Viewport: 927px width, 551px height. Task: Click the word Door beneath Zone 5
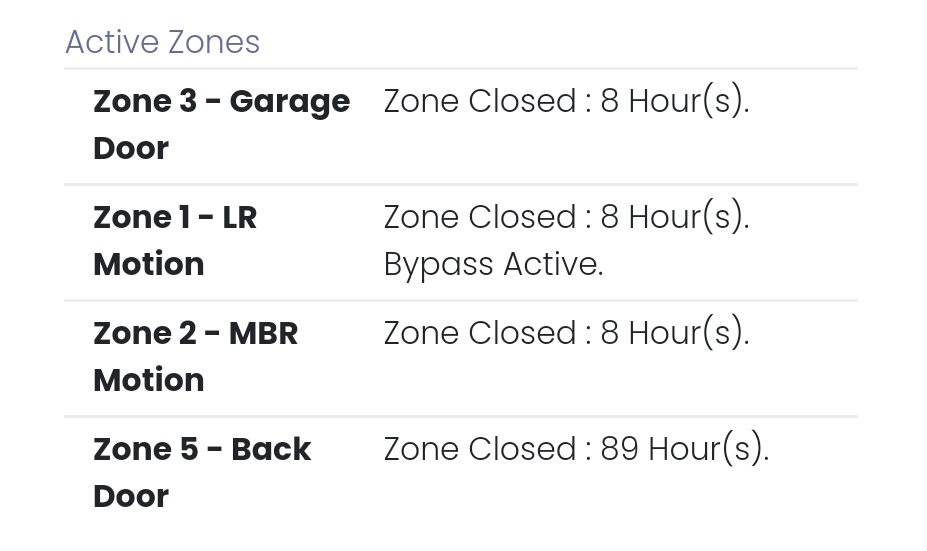pyautogui.click(x=131, y=495)
